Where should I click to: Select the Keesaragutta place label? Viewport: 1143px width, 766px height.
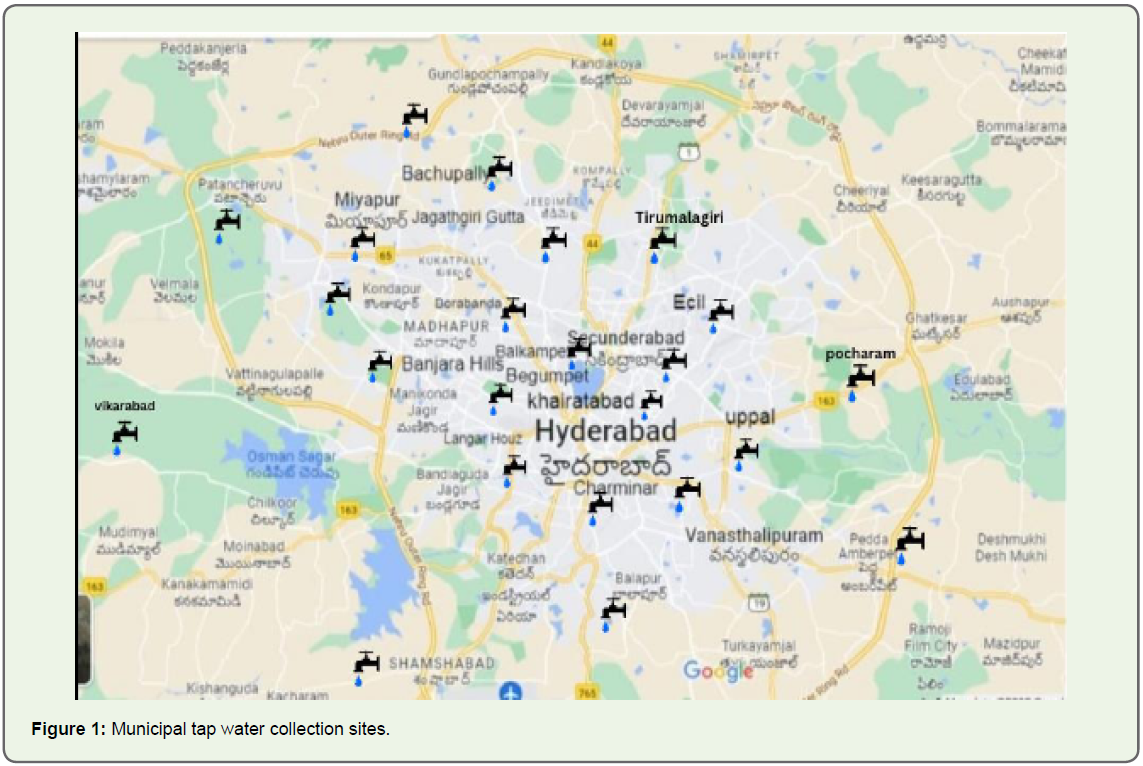pyautogui.click(x=941, y=179)
